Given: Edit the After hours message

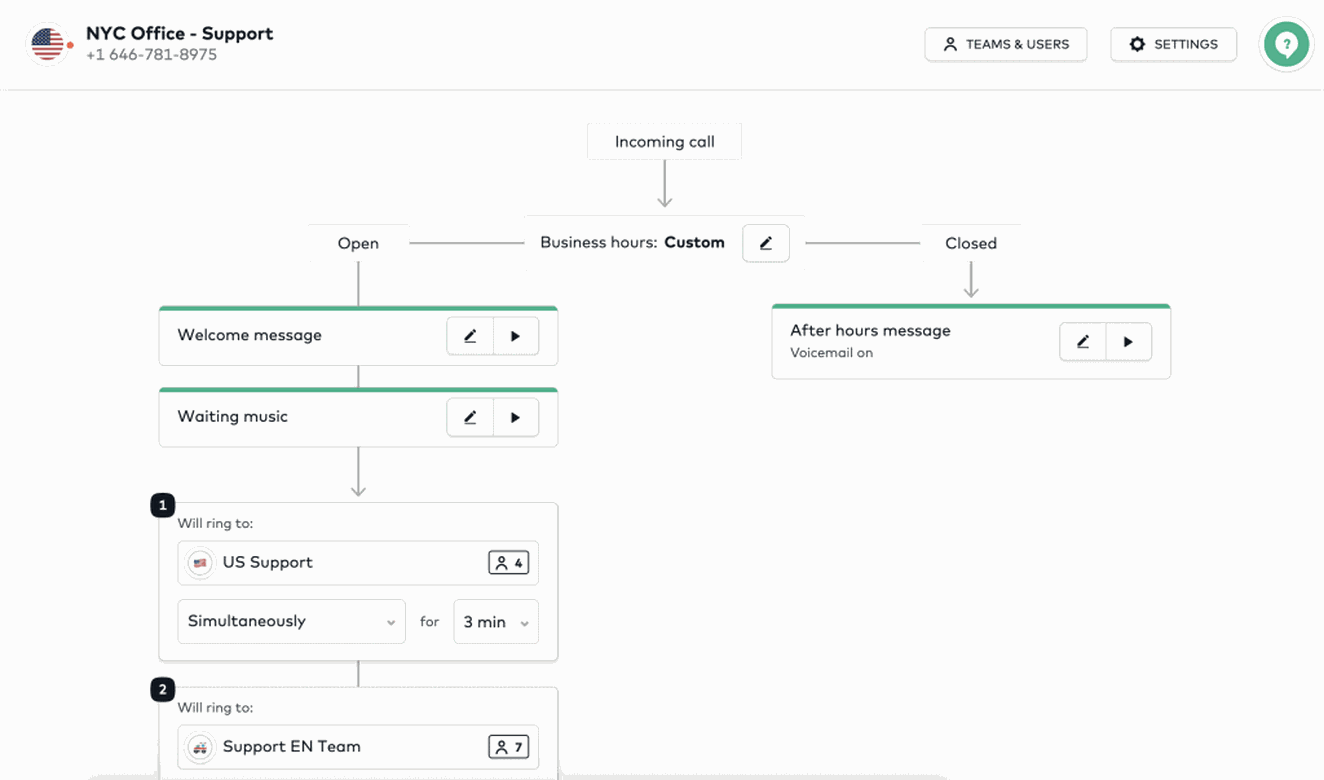Looking at the screenshot, I should point(1083,342).
